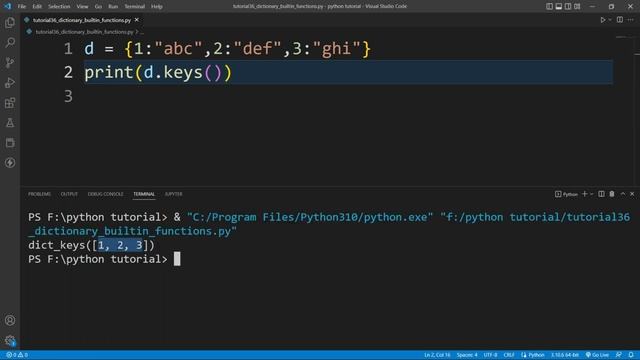The height and width of the screenshot is (360, 640).
Task: Click the VS Code logo in title bar
Action: pyautogui.click(x=7, y=6)
